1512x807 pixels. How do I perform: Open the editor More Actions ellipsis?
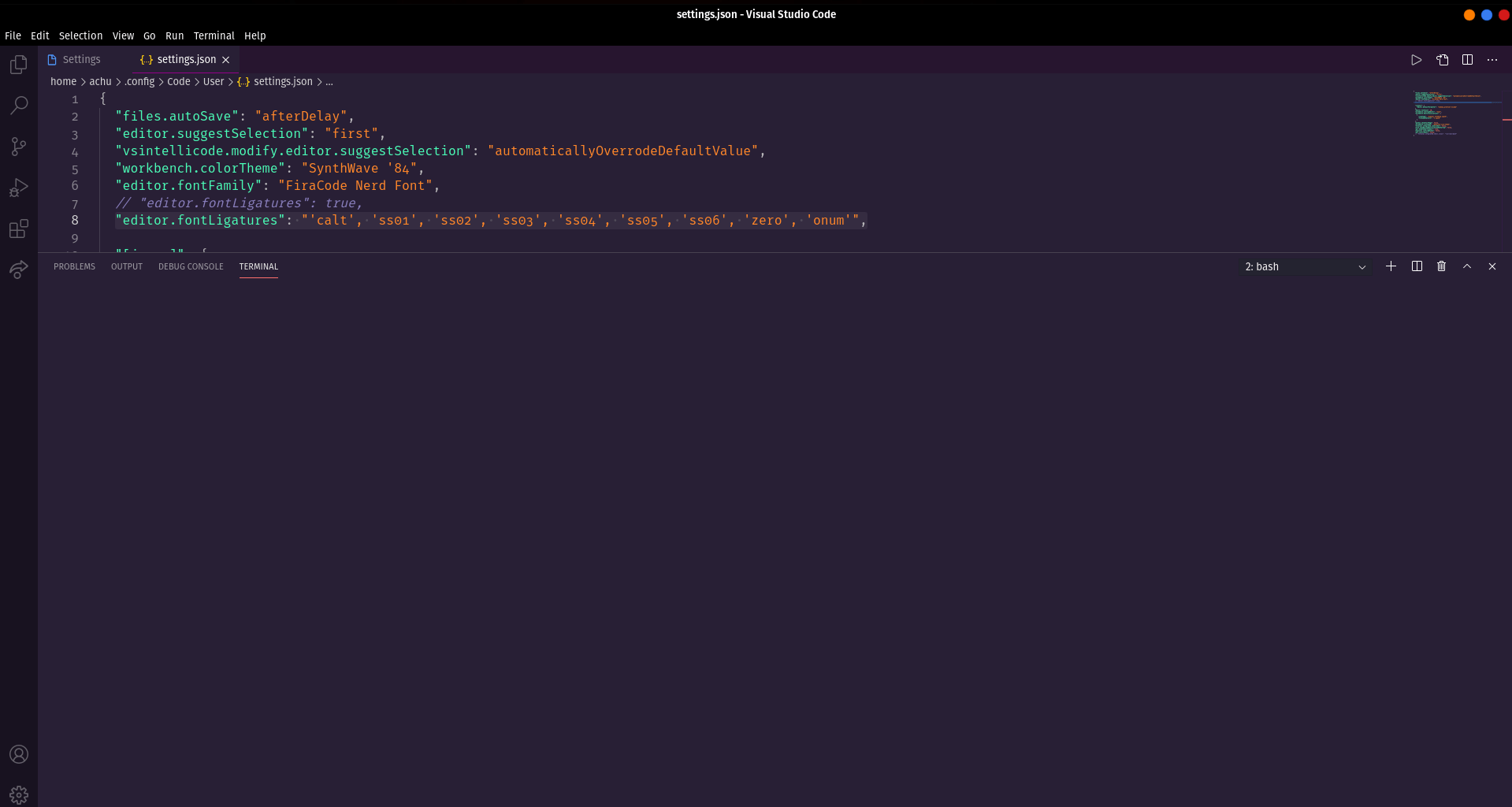1492,60
